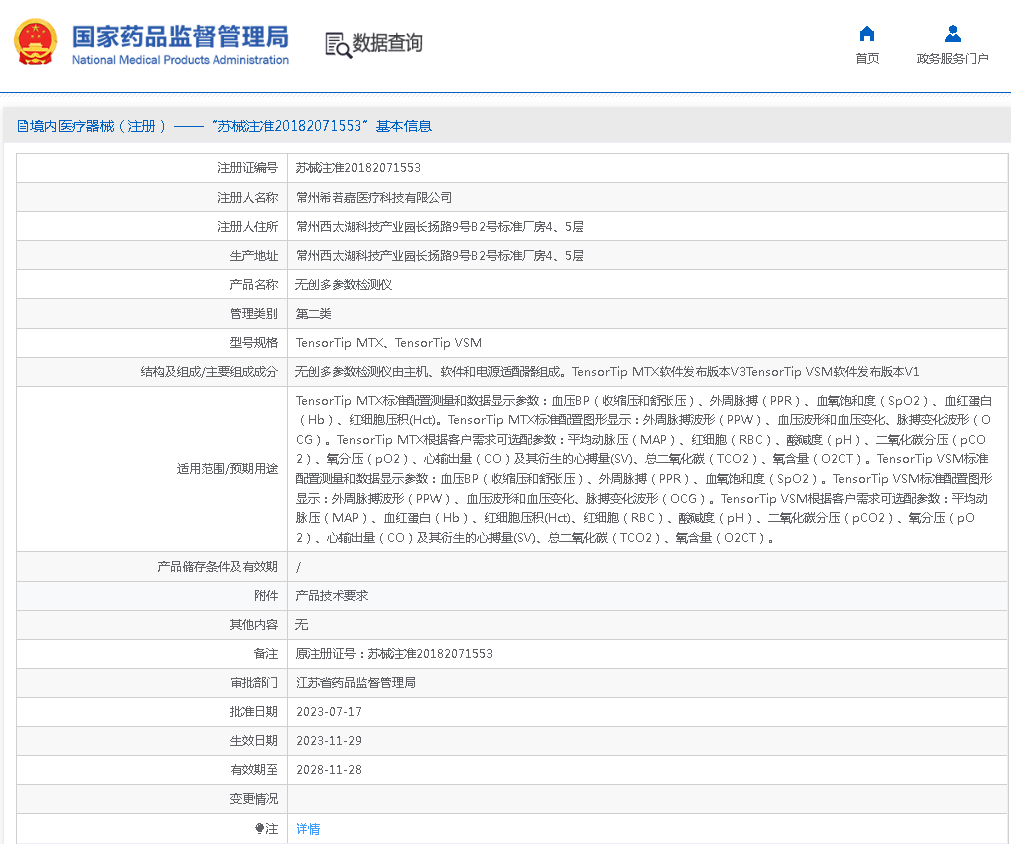Click the 政务服务门户 person icon

click(952, 34)
